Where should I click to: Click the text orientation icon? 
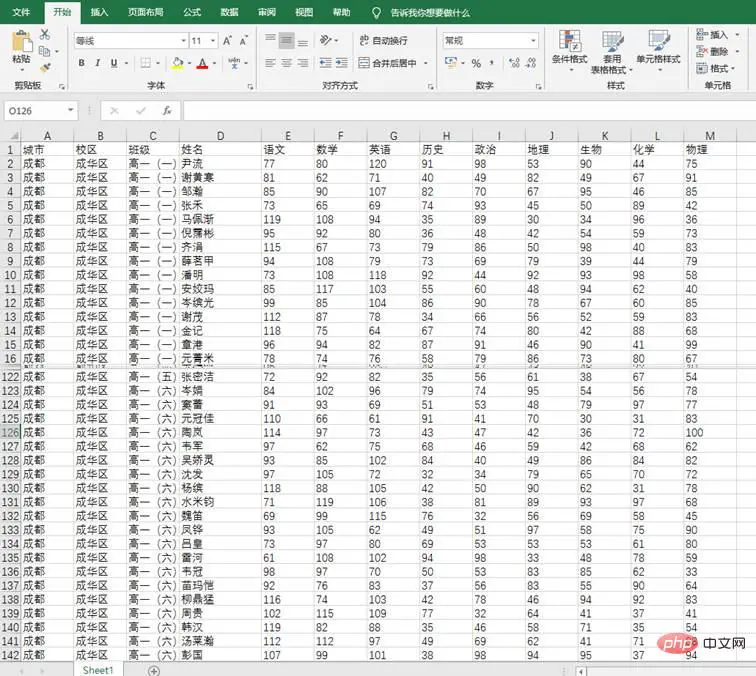tap(326, 40)
